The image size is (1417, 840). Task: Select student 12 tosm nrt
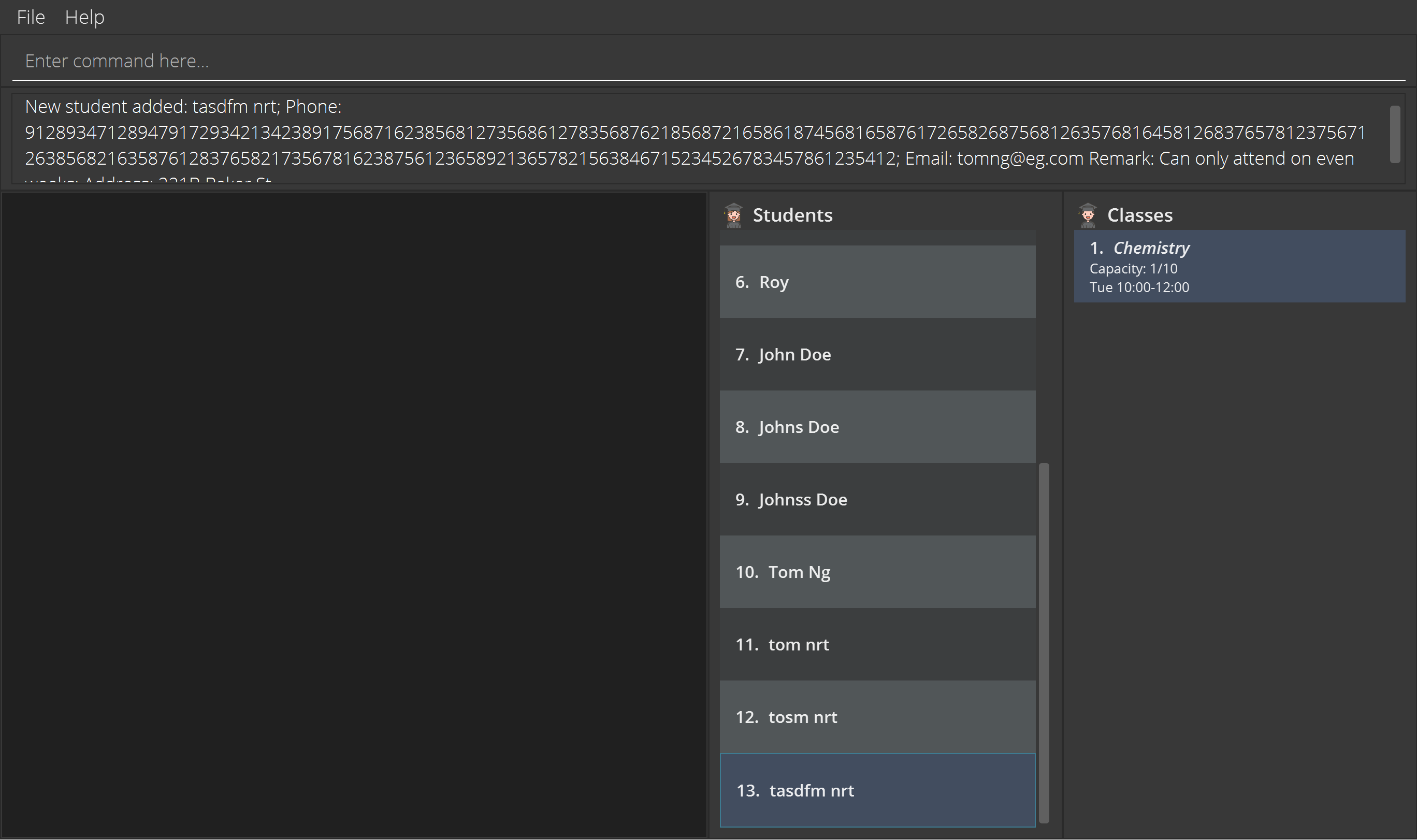877,717
